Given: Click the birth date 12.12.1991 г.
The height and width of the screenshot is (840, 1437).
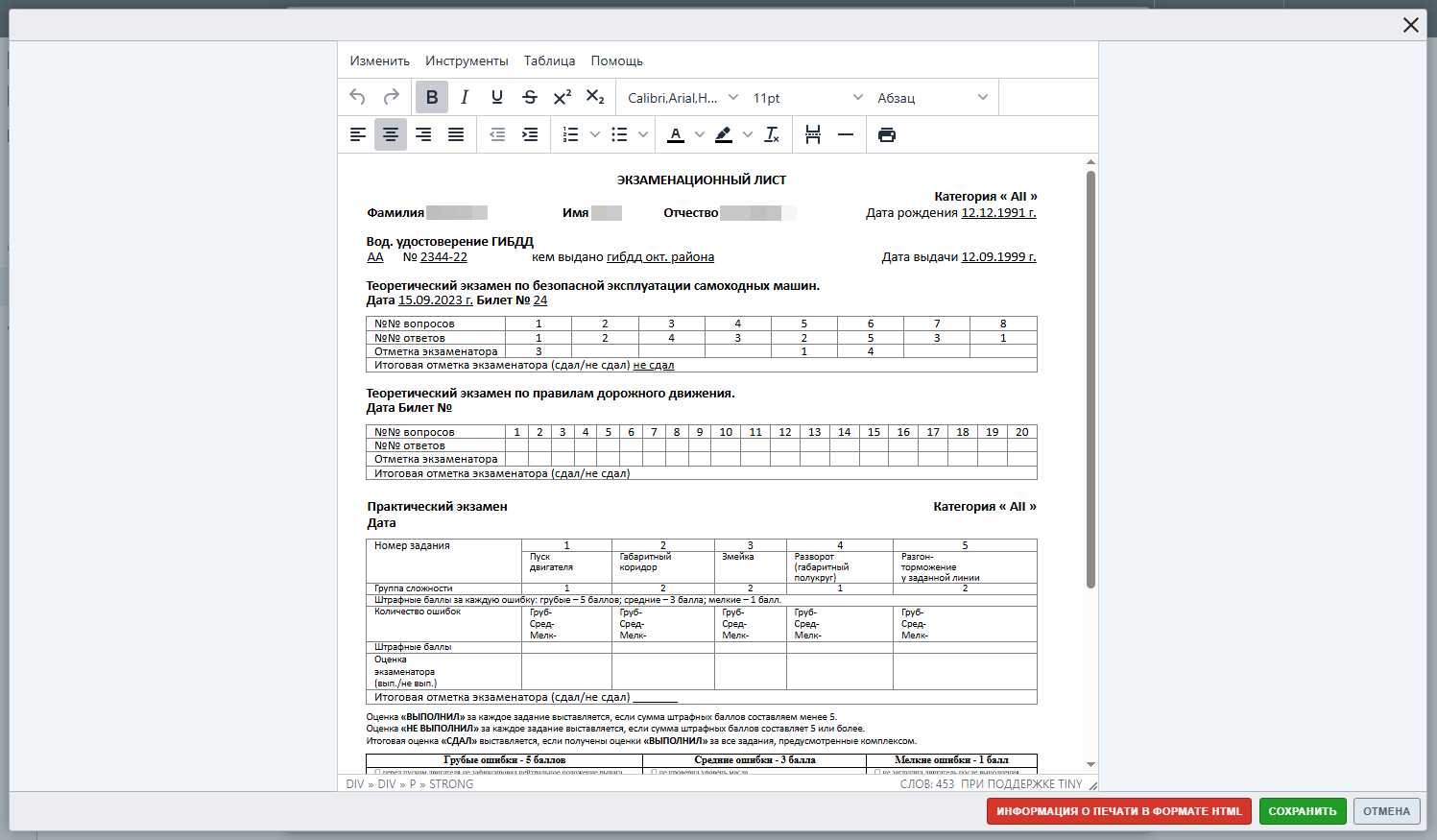Looking at the screenshot, I should pyautogui.click(x=998, y=213).
